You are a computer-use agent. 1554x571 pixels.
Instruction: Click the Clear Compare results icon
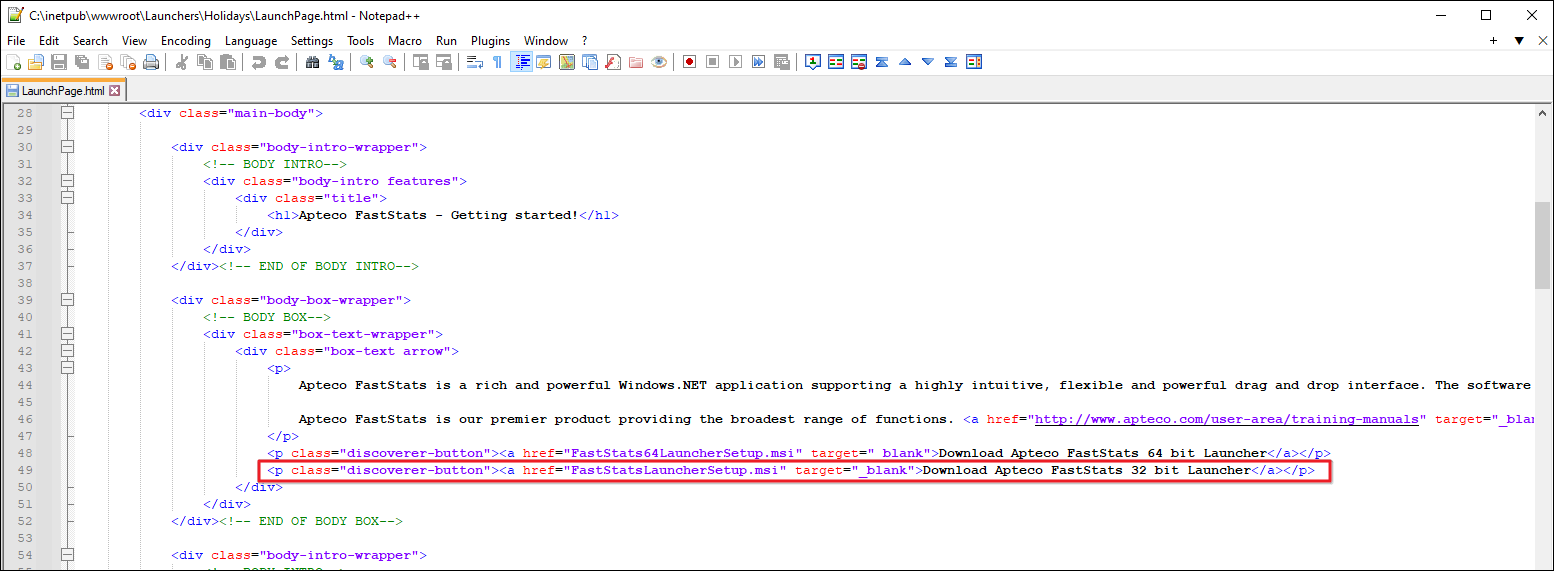click(x=859, y=62)
